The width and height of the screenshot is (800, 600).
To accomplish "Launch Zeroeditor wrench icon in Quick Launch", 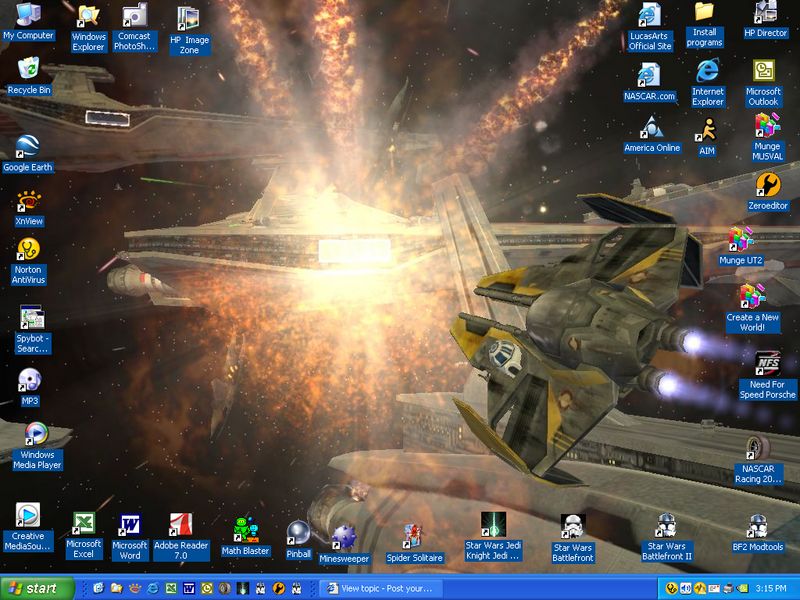I will click(279, 588).
